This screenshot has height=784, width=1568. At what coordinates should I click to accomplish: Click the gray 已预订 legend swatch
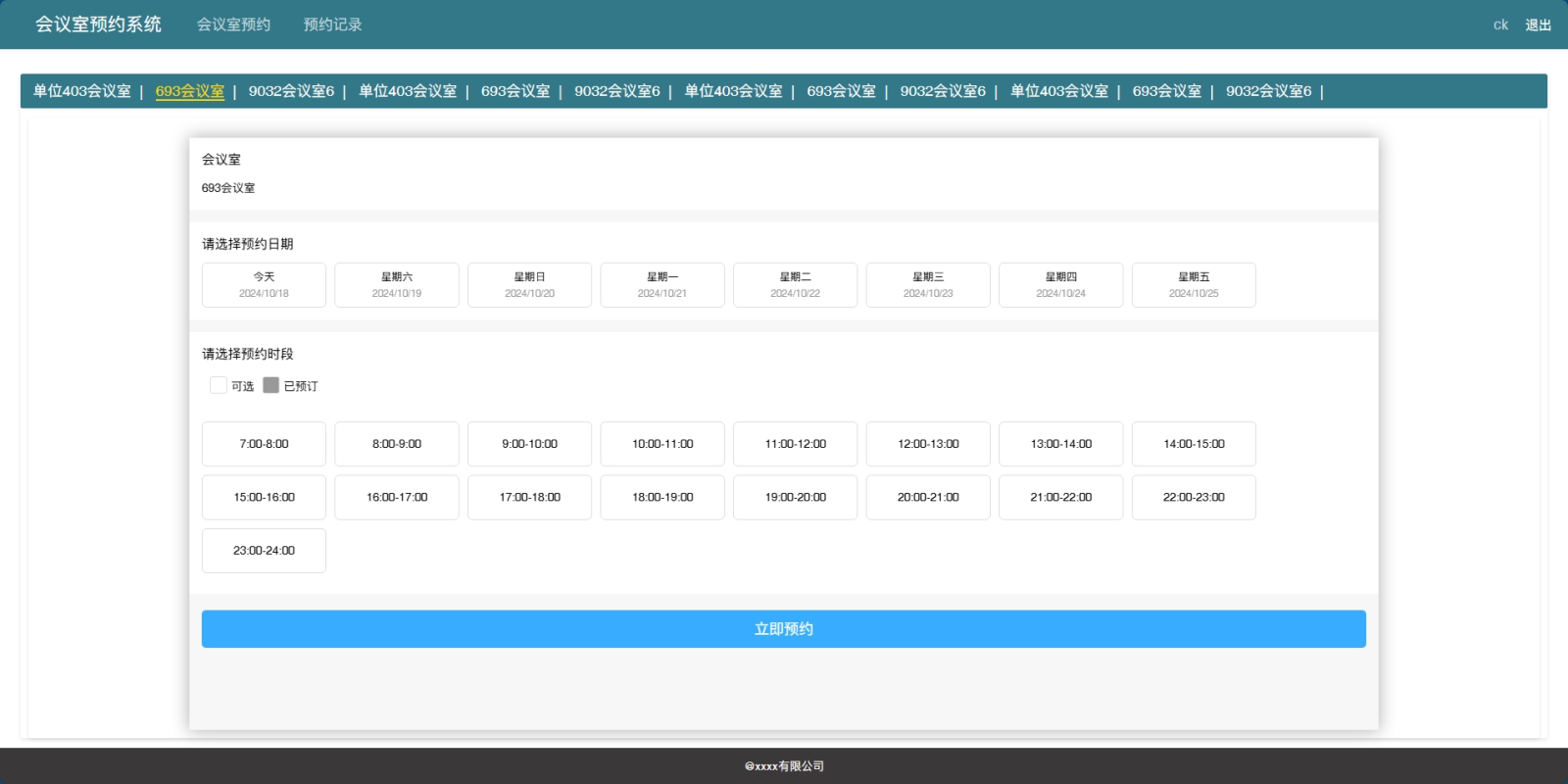[271, 385]
